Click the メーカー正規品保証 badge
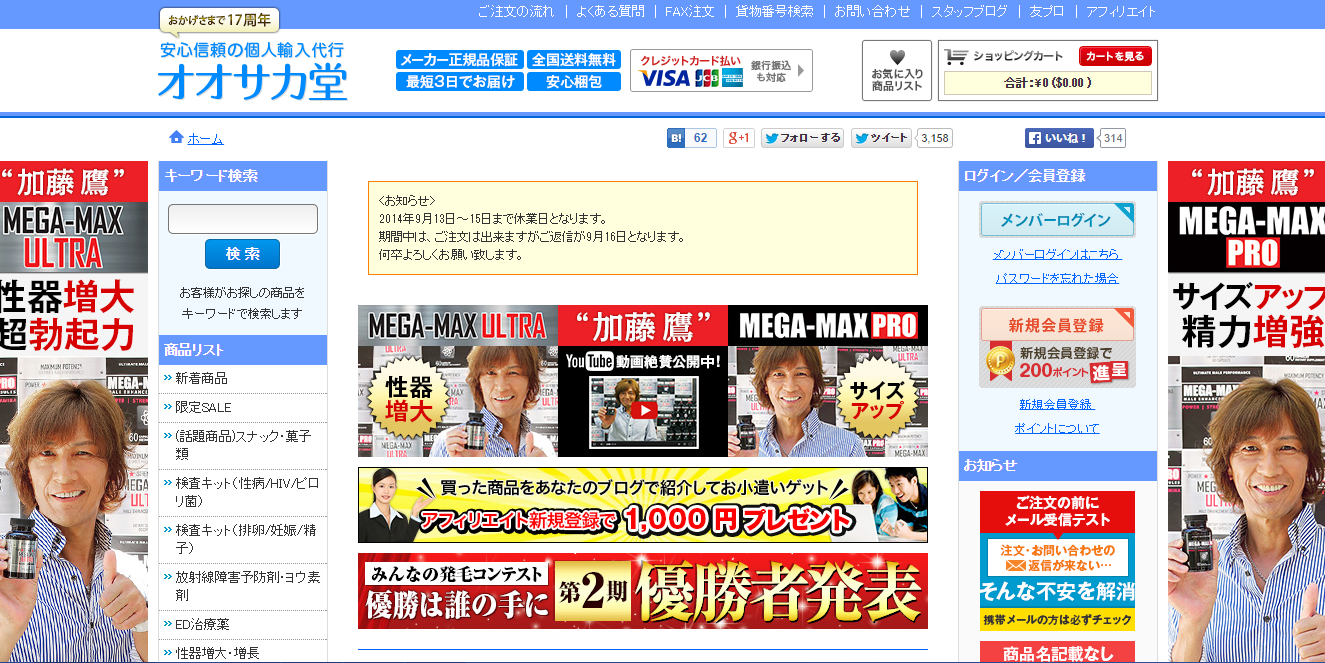The image size is (1325, 663). 459,60
